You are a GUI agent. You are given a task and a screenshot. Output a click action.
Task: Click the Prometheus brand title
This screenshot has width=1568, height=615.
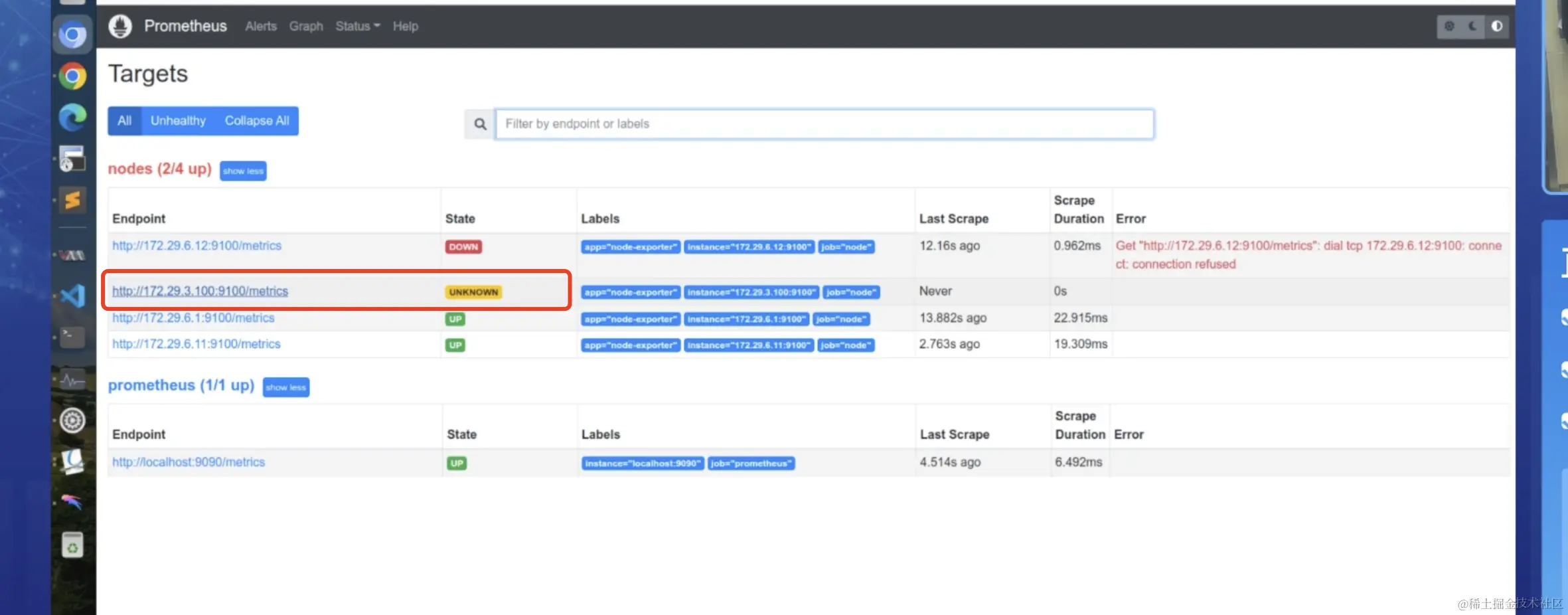(x=186, y=27)
